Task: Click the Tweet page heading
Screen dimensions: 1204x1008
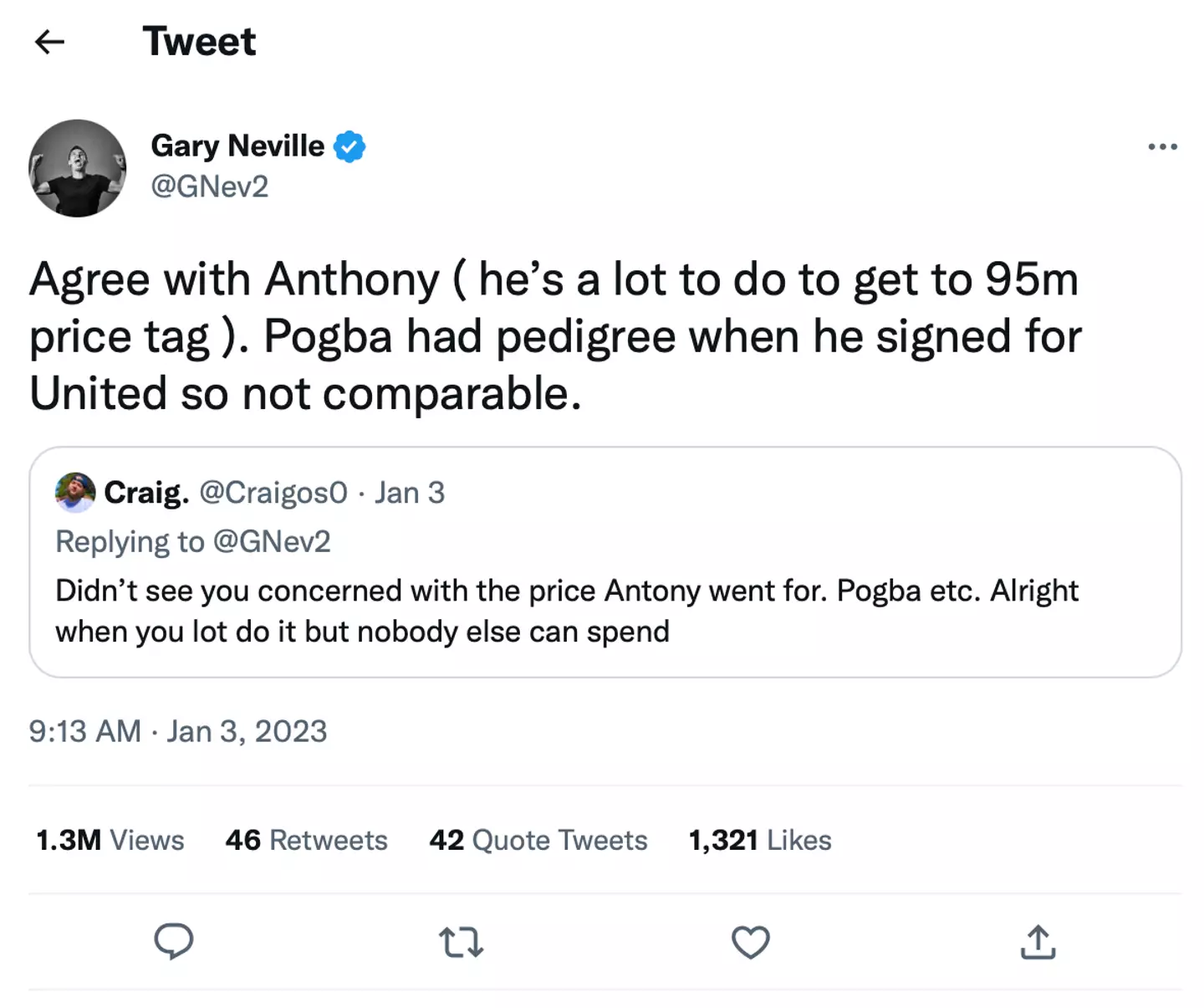Action: click(x=199, y=42)
